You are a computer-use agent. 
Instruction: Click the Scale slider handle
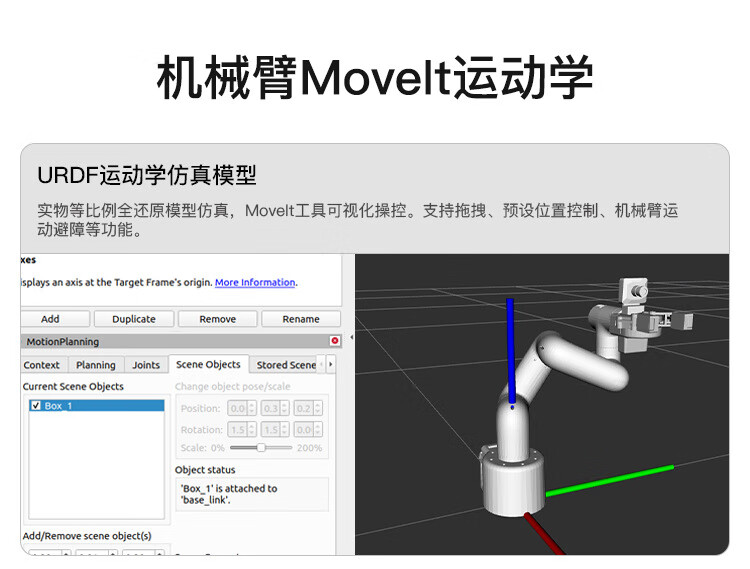coord(261,448)
